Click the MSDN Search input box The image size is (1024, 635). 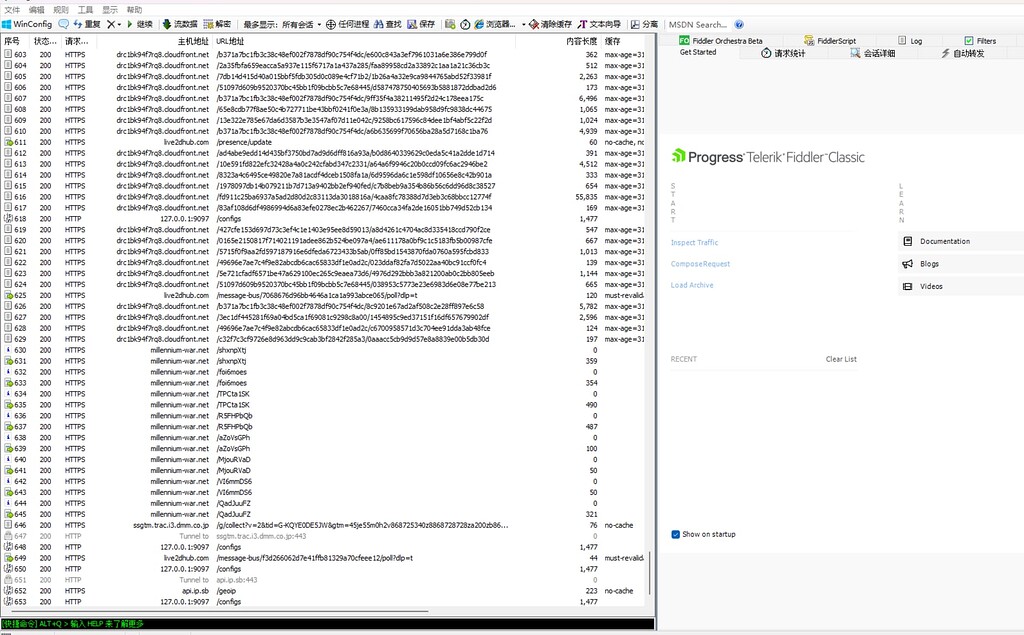pyautogui.click(x=698, y=24)
